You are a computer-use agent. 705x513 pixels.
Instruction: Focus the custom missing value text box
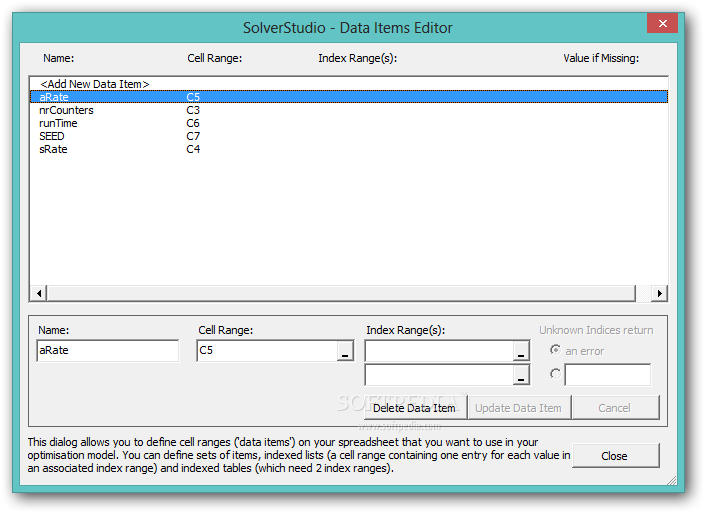(607, 375)
